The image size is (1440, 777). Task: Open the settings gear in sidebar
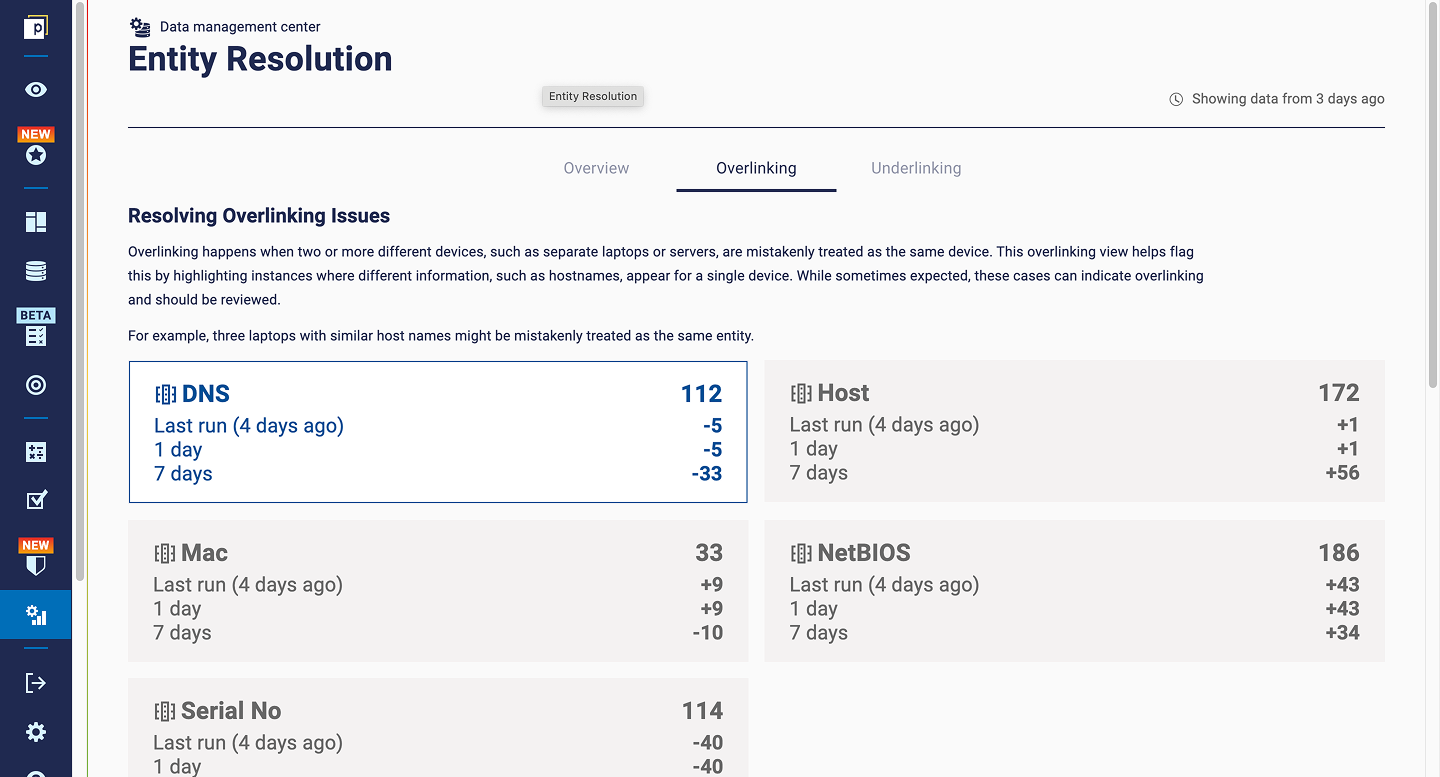click(x=36, y=732)
